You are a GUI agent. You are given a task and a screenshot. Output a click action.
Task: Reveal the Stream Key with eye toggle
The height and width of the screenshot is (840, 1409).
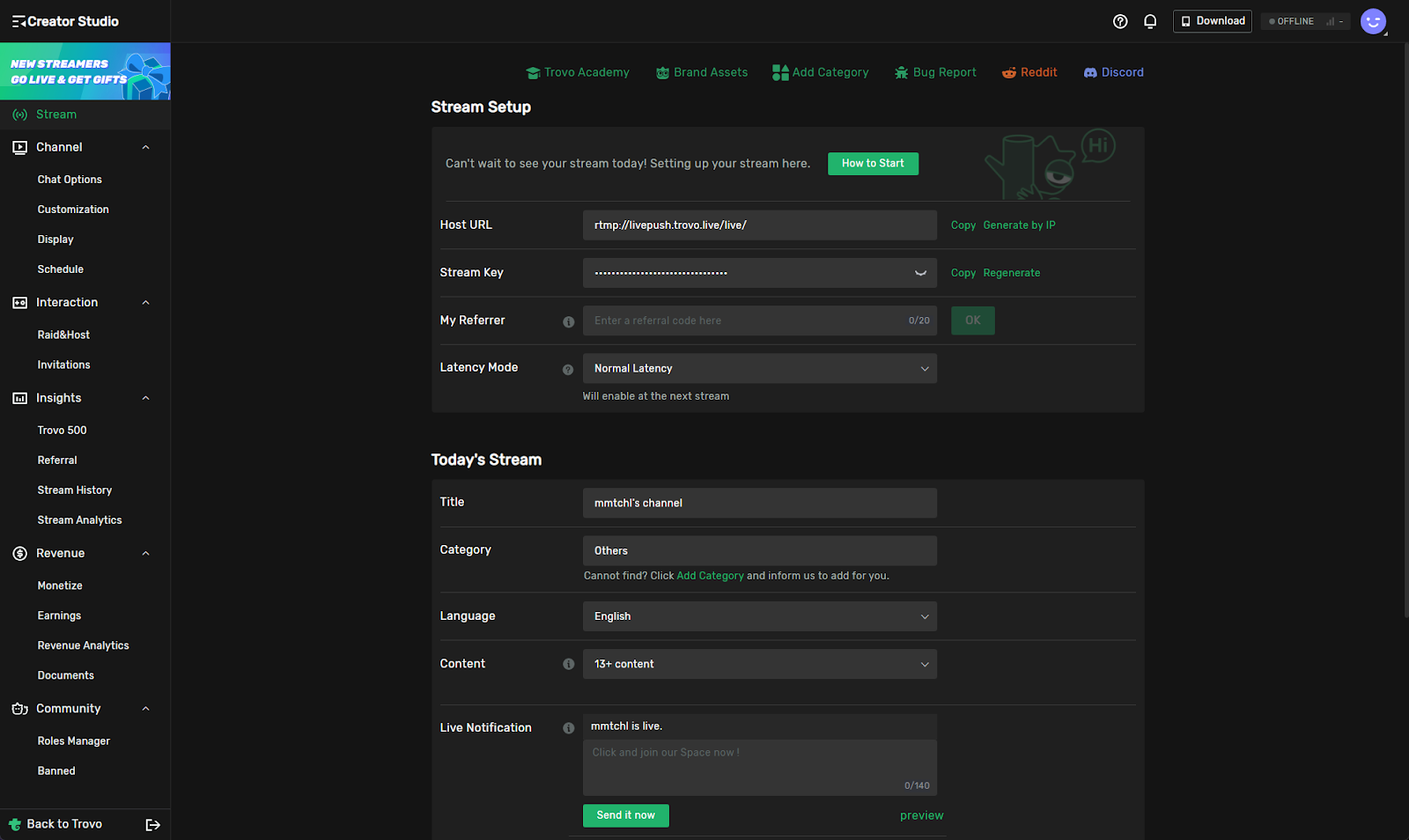pyautogui.click(x=920, y=273)
